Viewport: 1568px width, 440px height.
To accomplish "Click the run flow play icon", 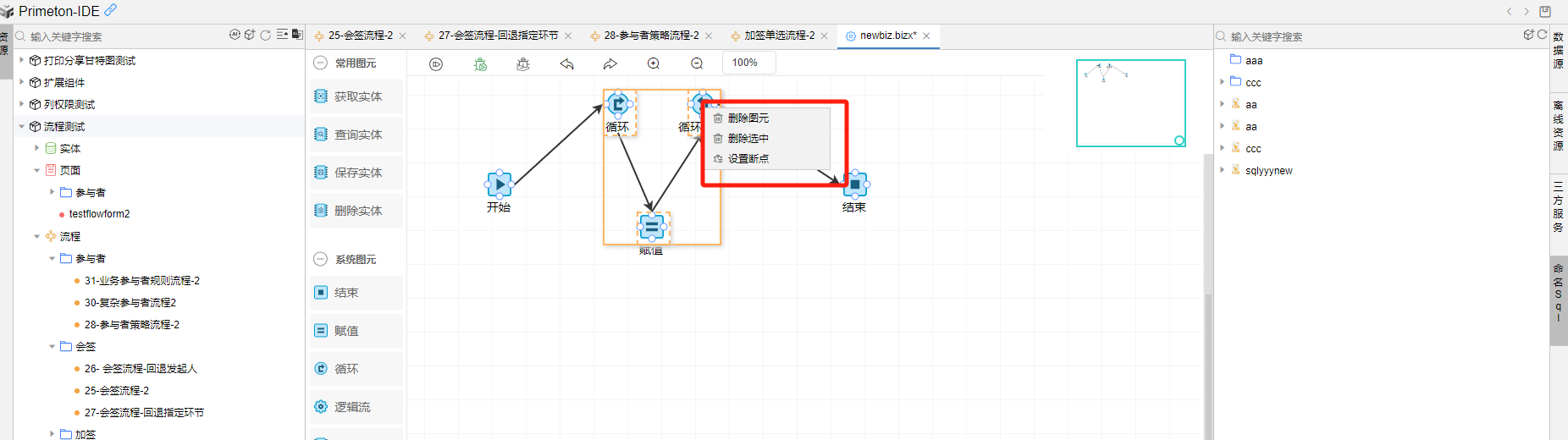I will click(436, 64).
